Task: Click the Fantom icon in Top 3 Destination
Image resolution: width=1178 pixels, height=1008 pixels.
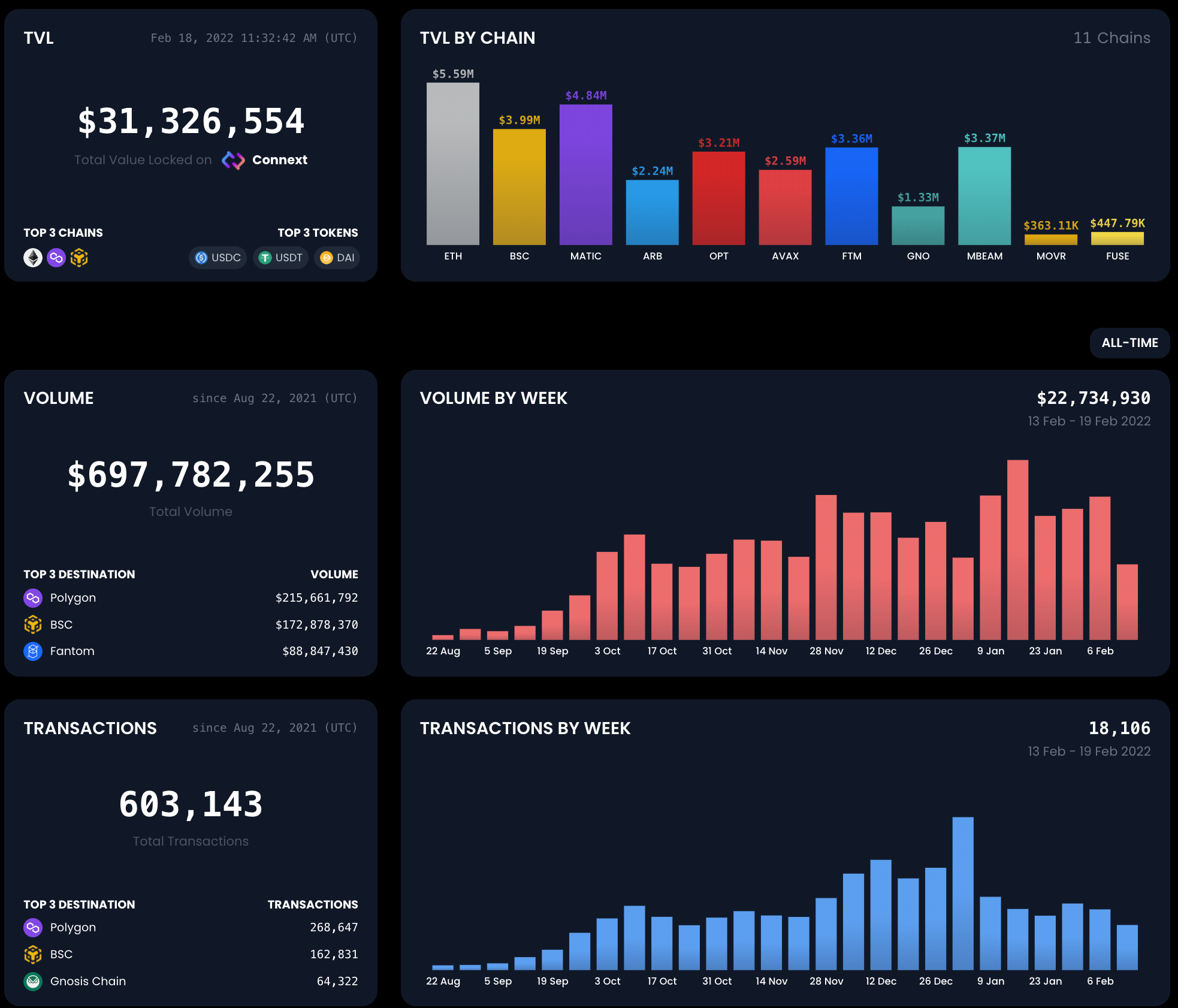Action: pyautogui.click(x=33, y=651)
